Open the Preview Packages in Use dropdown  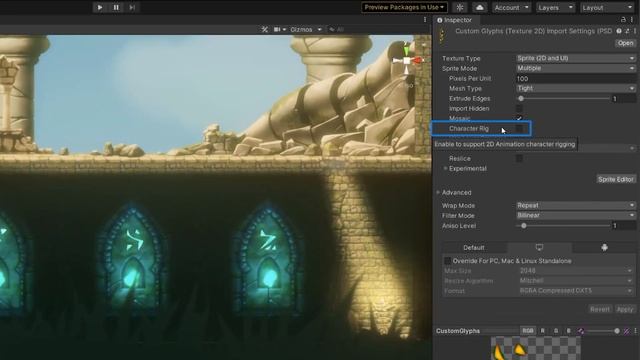pos(404,7)
